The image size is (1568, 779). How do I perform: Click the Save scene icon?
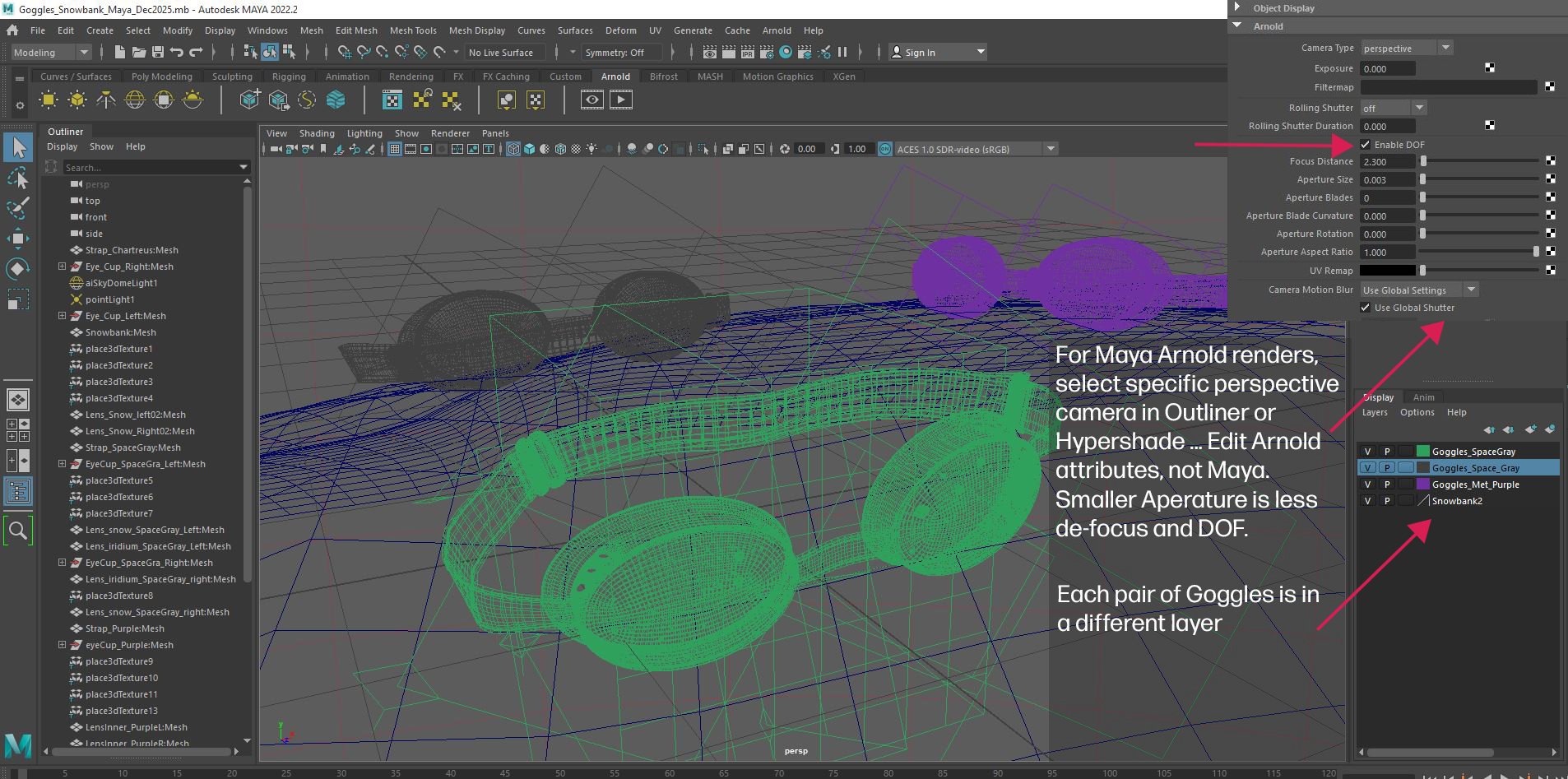click(157, 53)
